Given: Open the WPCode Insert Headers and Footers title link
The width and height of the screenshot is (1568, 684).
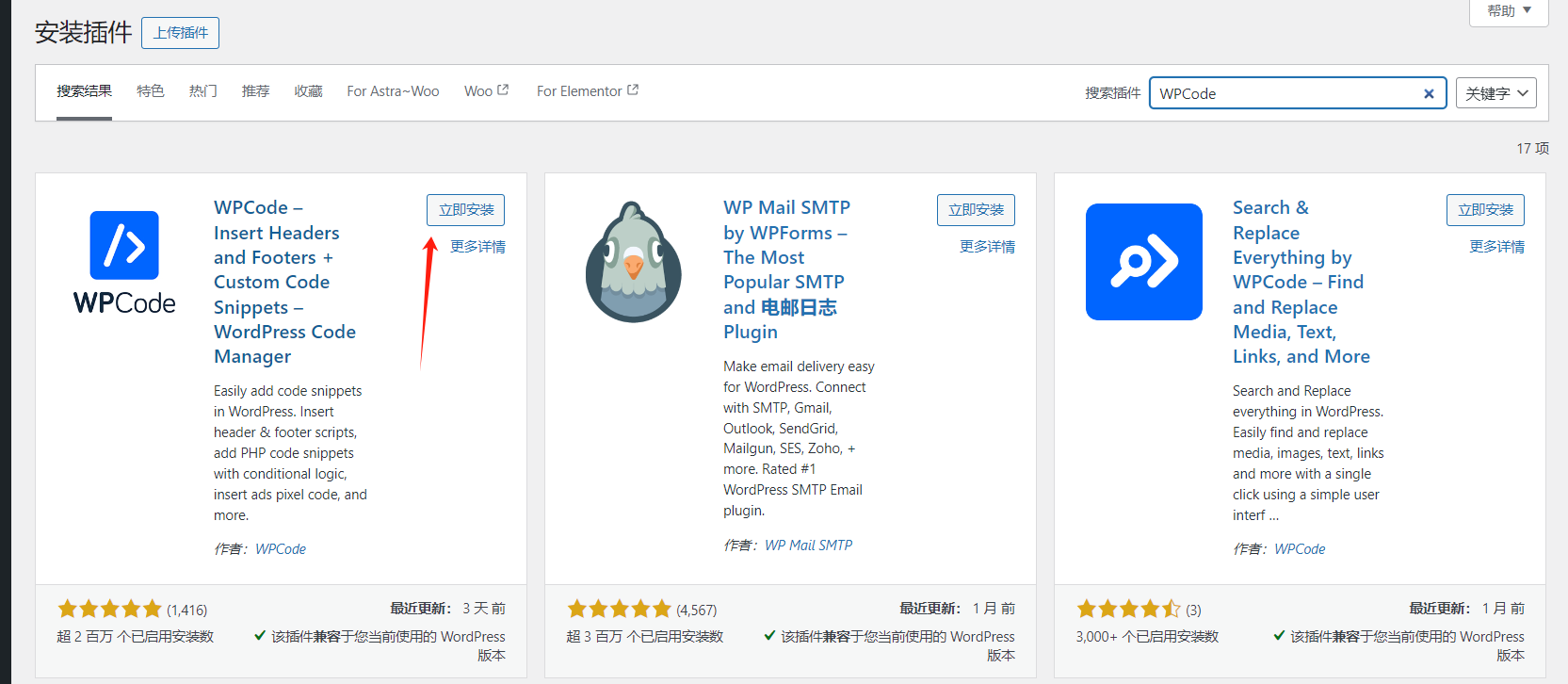Looking at the screenshot, I should tap(284, 282).
